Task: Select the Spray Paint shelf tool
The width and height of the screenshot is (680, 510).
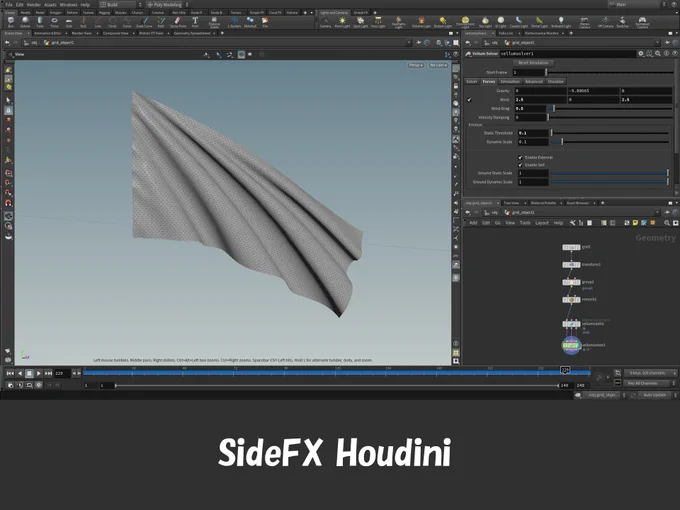Action: [178, 22]
